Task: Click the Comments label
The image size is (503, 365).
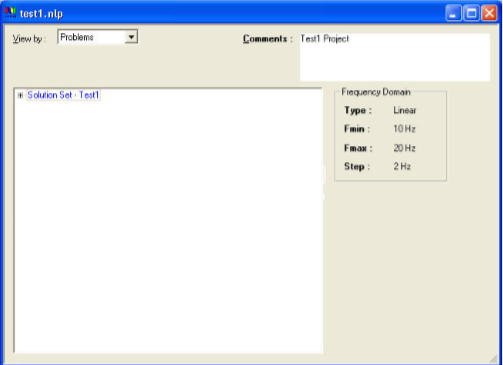Action: pyautogui.click(x=267, y=39)
